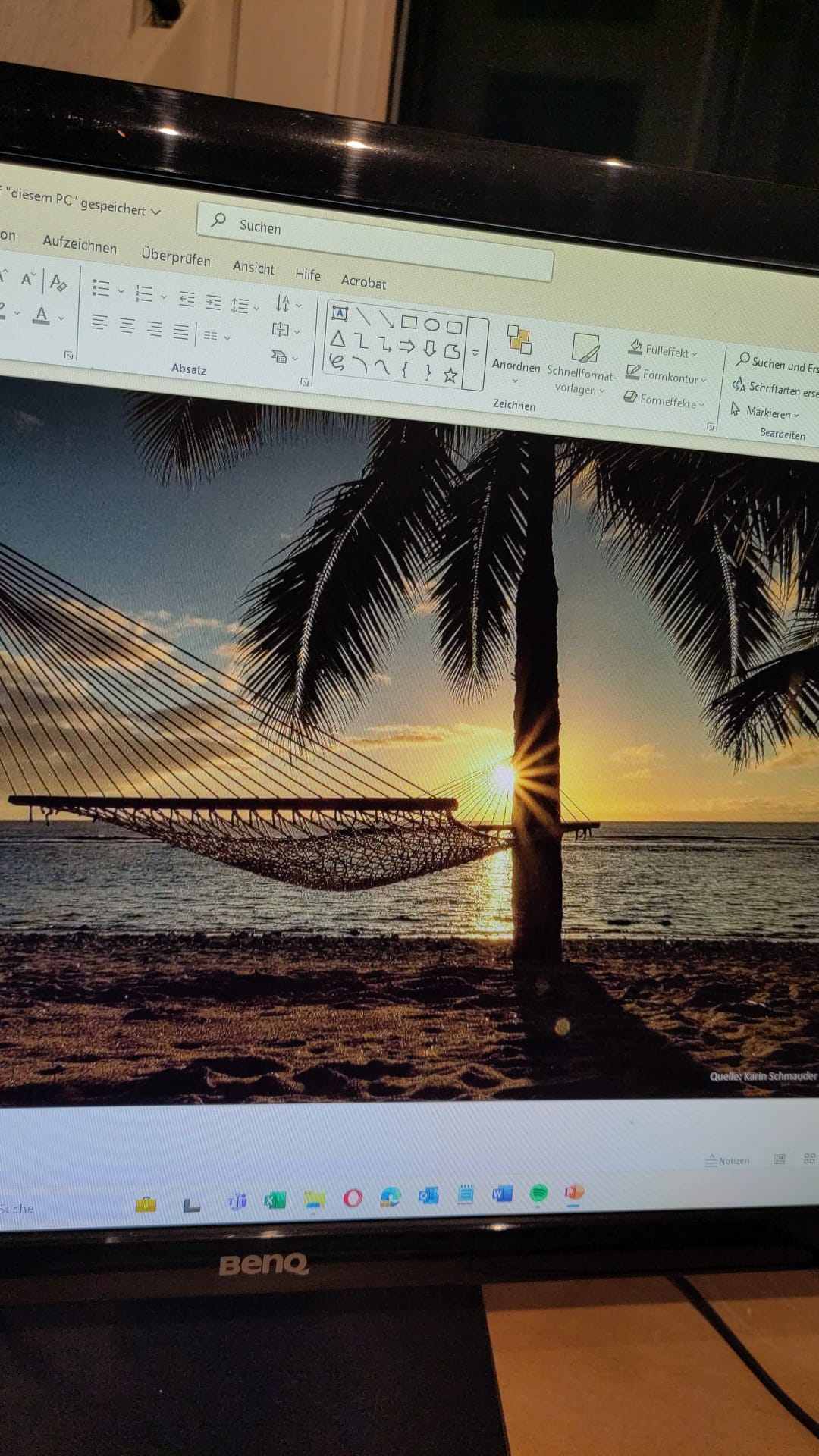Select the five-point star shape
This screenshot has width=819, height=1456.
pos(450,375)
